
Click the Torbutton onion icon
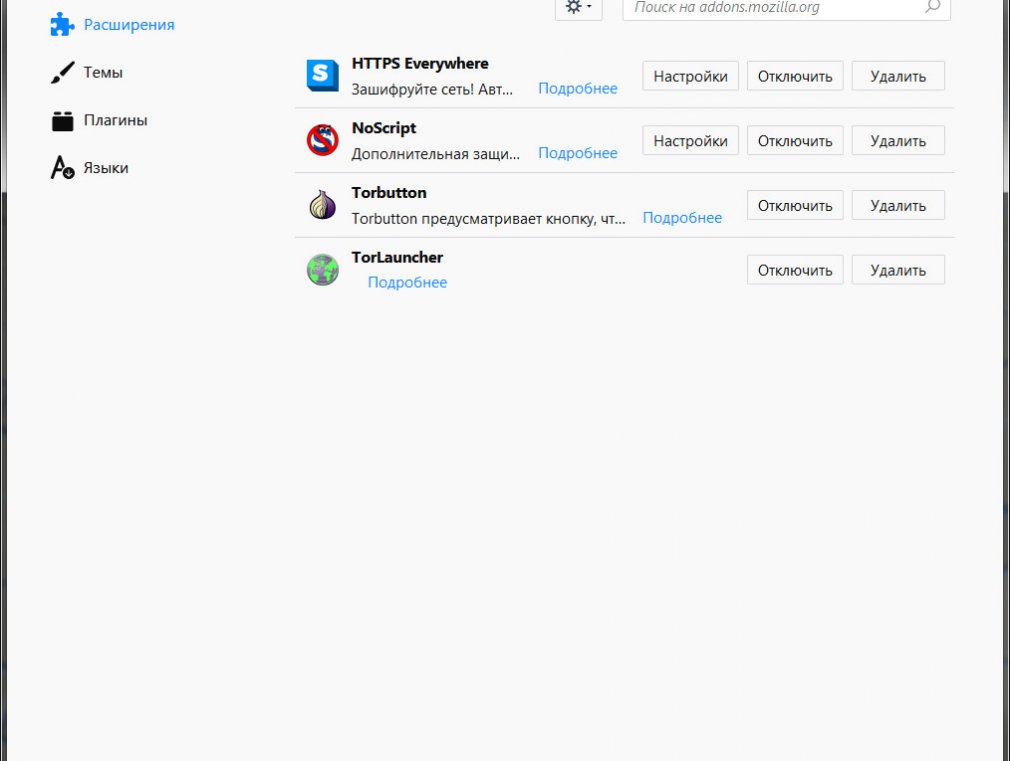pos(322,204)
